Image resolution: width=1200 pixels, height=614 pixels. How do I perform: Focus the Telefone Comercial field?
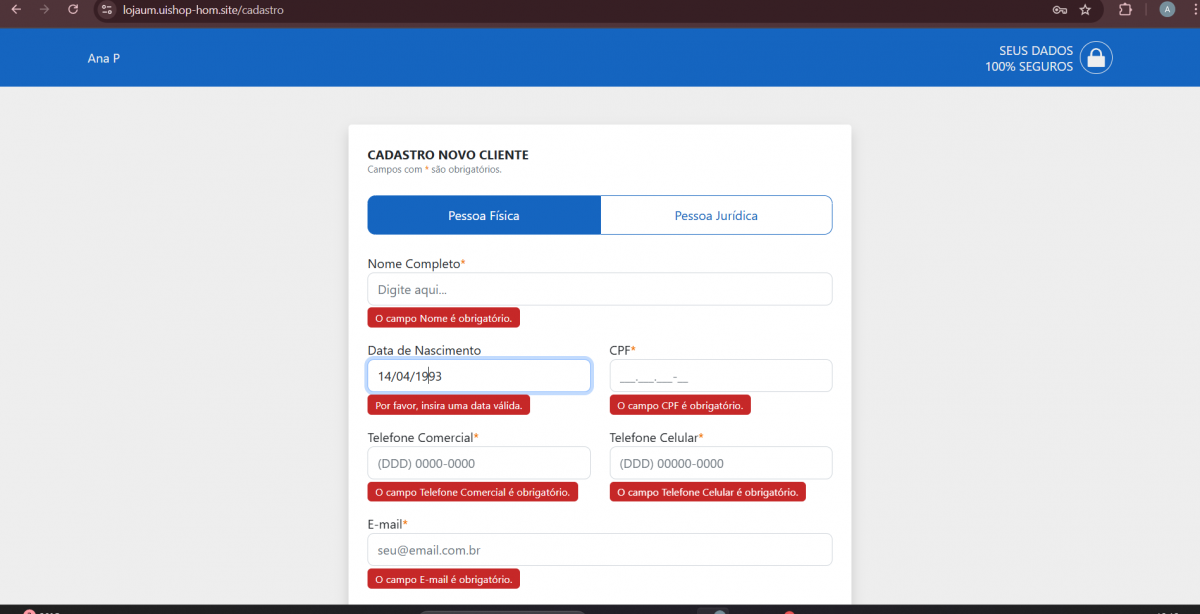point(479,463)
